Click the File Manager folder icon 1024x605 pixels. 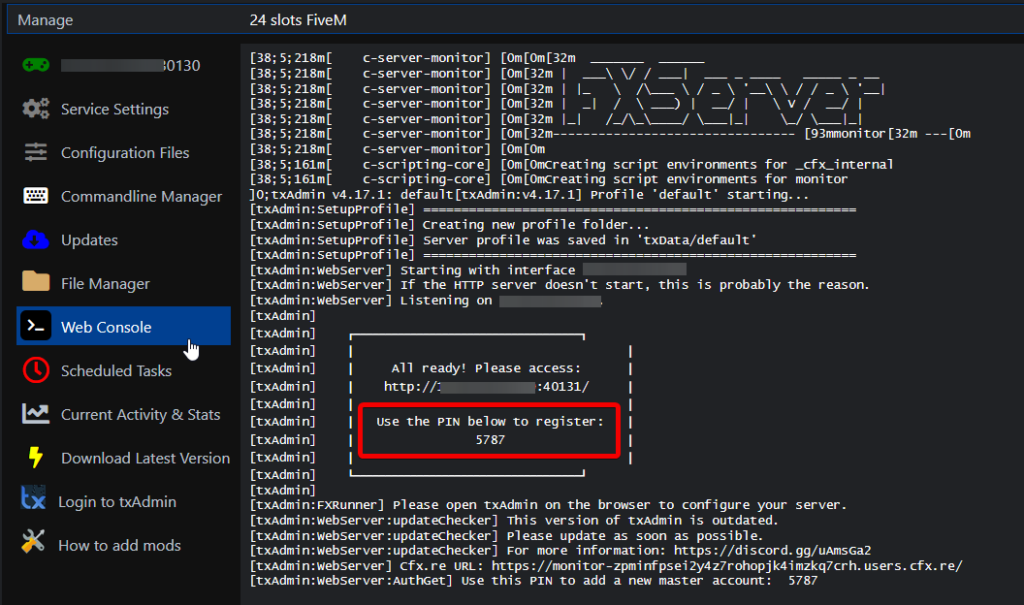click(x=35, y=282)
